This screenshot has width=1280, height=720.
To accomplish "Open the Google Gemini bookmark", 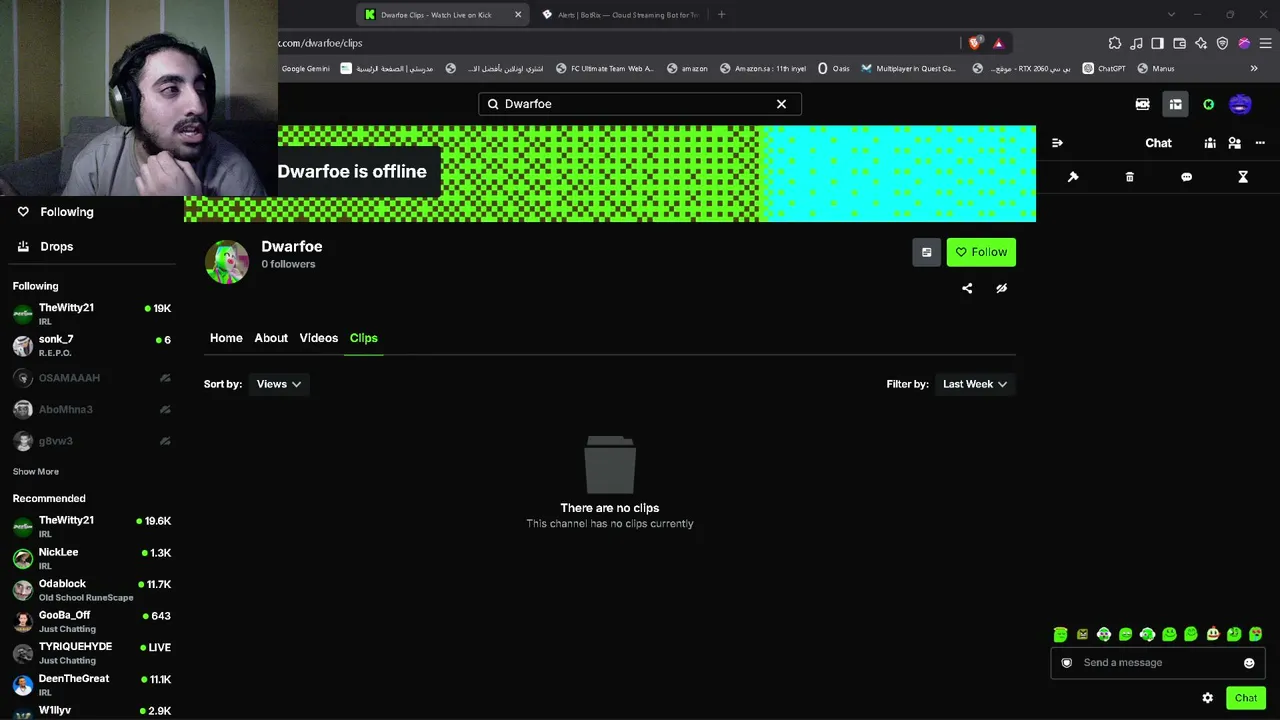I will 305,69.
